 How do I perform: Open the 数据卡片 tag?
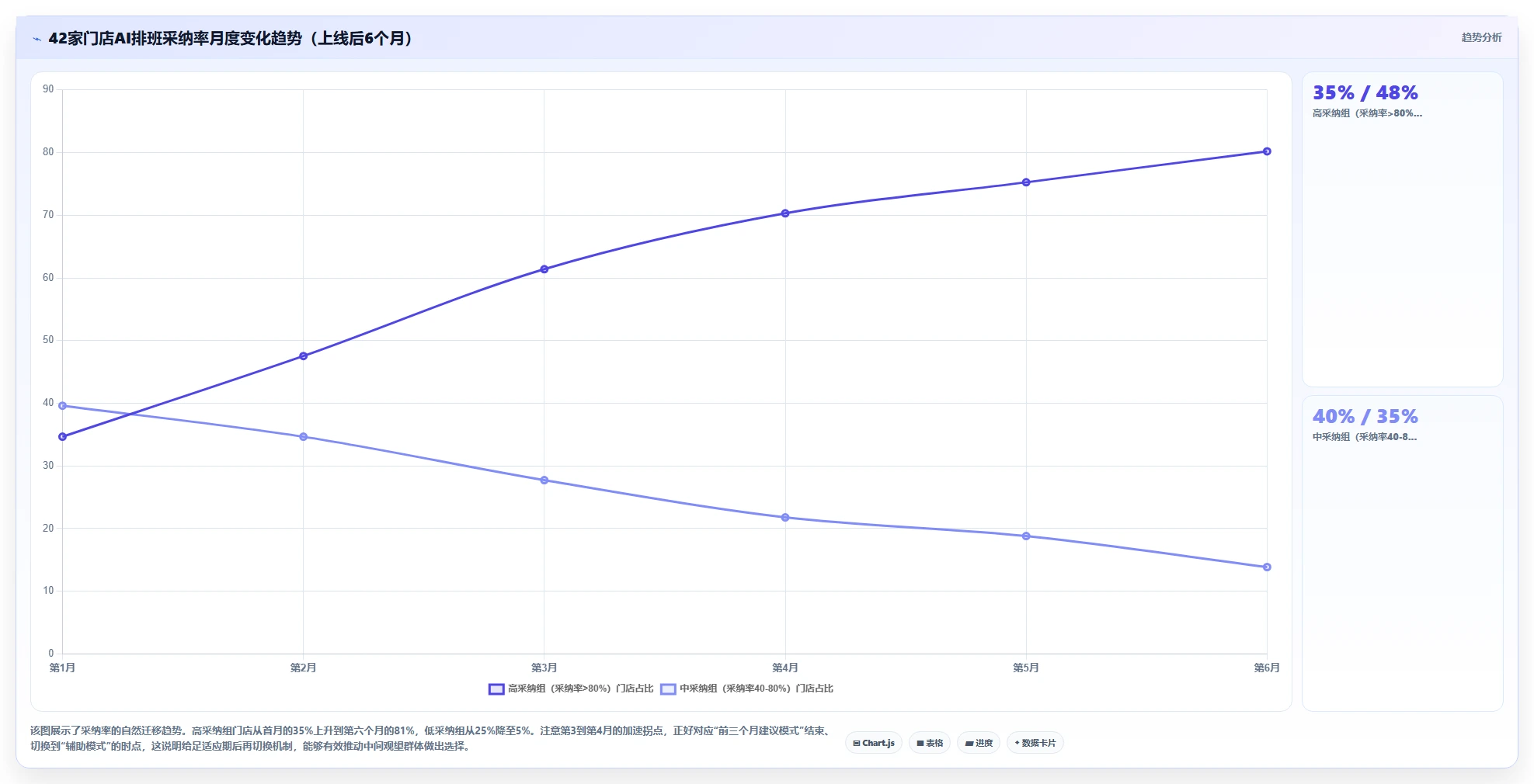1035,743
